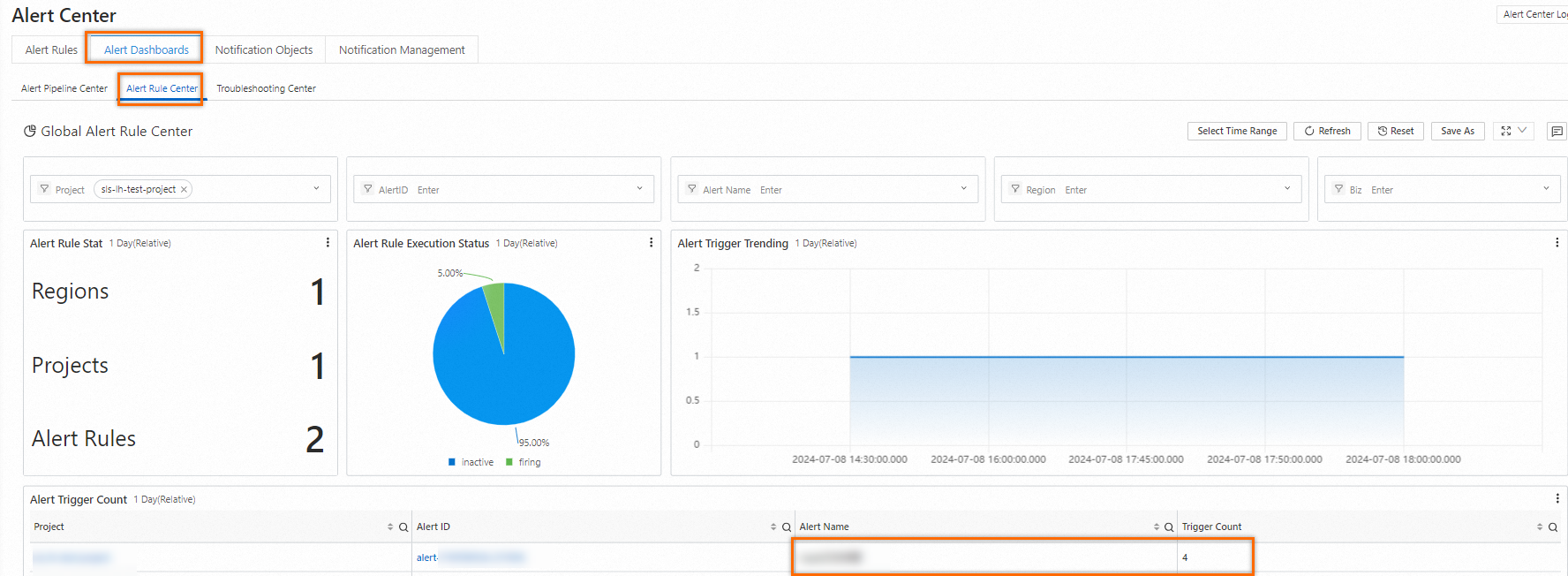Sort the Trigger Count column
This screenshot has width=1568, height=576.
click(1540, 527)
